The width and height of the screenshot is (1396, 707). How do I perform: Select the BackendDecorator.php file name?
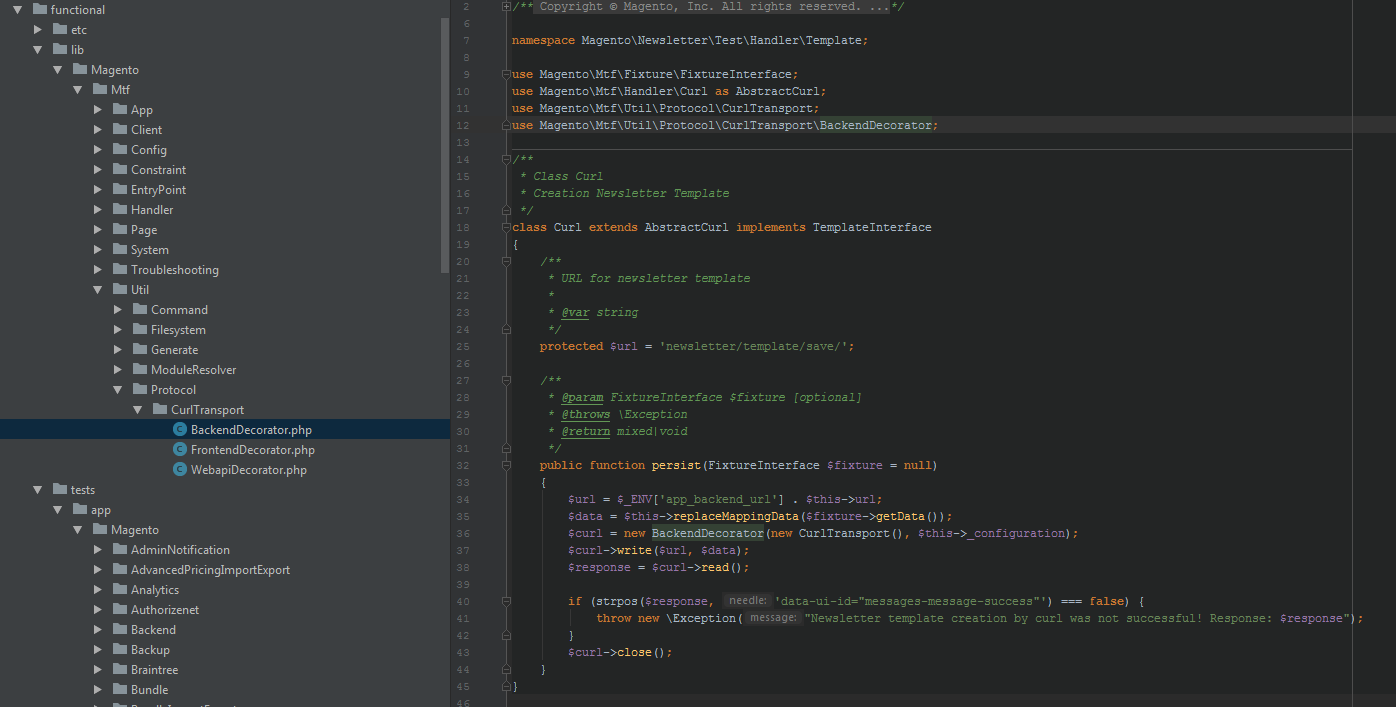(251, 430)
